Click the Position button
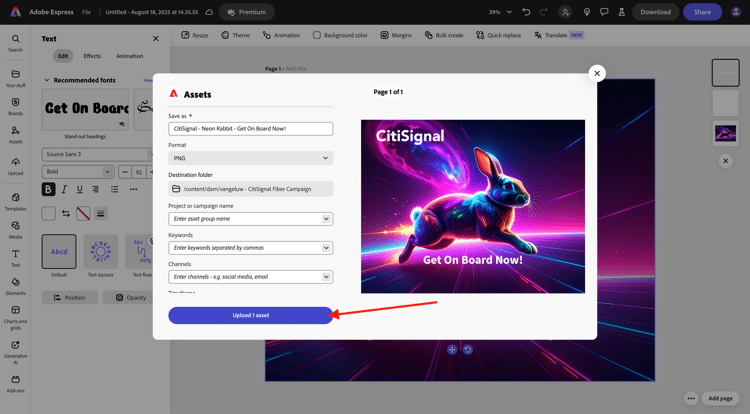This screenshot has width=750, height=414. coord(70,297)
